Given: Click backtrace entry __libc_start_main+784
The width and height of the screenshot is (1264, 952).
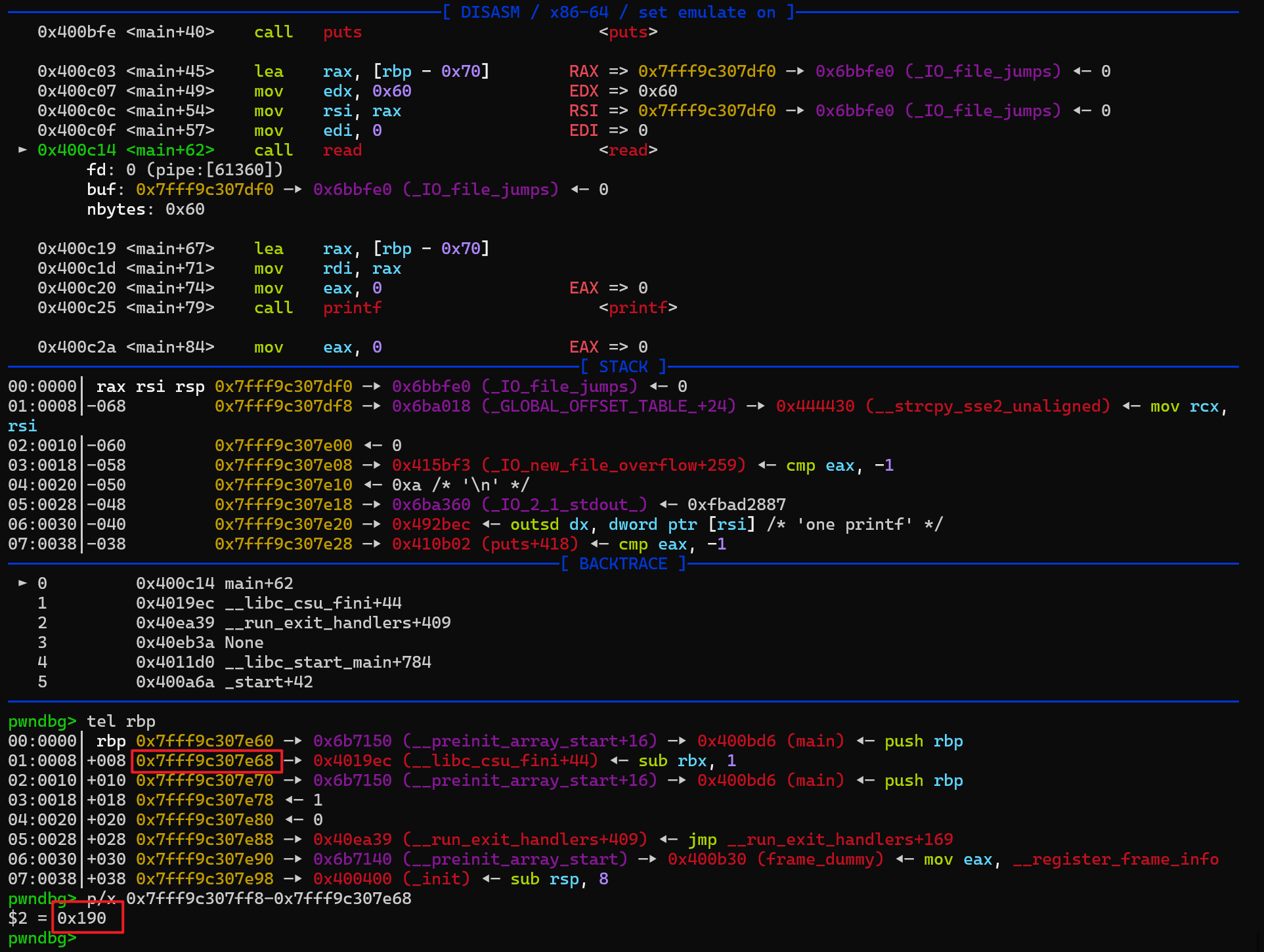Looking at the screenshot, I should (328, 662).
